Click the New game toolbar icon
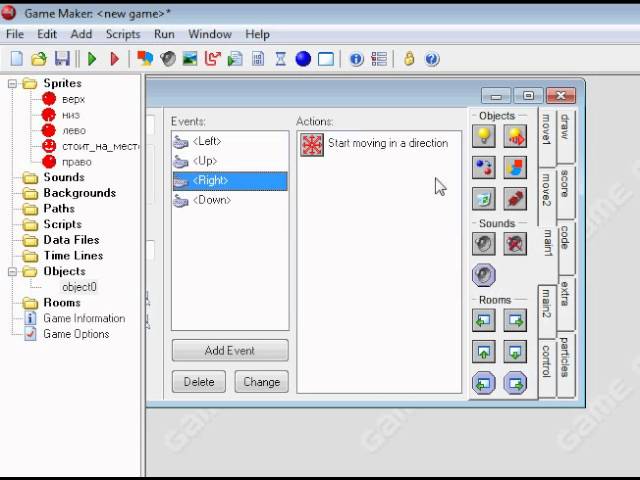Image resolution: width=640 pixels, height=480 pixels. pyautogui.click(x=17, y=59)
